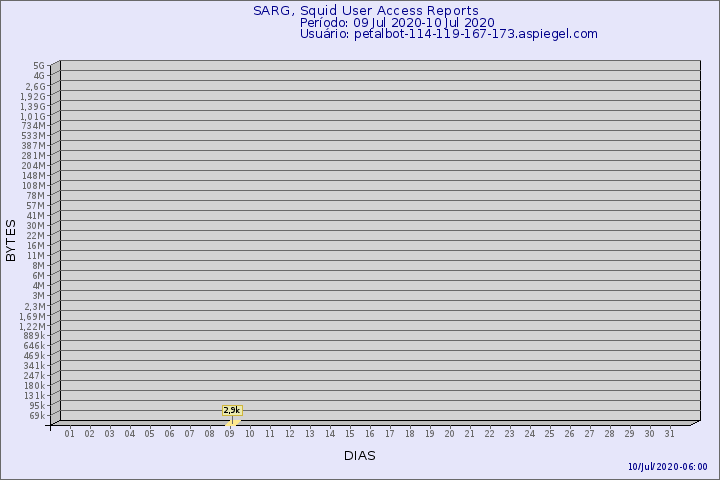Click the BYTES y-axis title

point(11,240)
